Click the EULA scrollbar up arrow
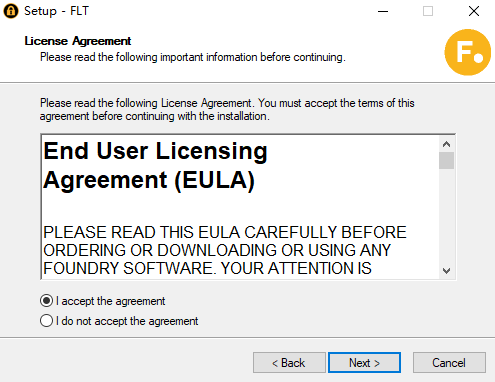 tap(446, 144)
